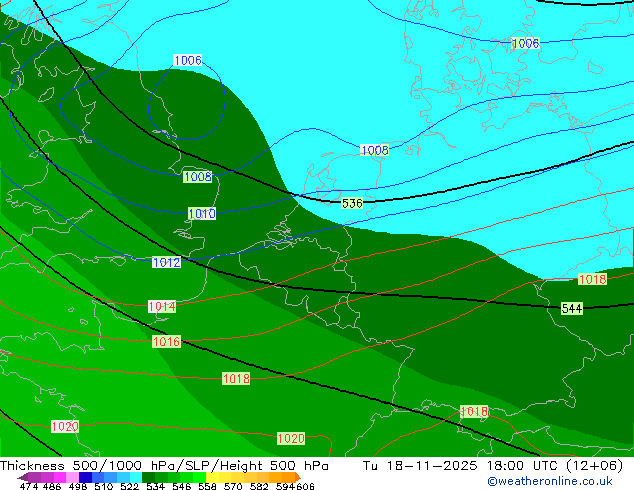Click the 510 legend value
This screenshot has height=490, width=634.
(x=104, y=486)
